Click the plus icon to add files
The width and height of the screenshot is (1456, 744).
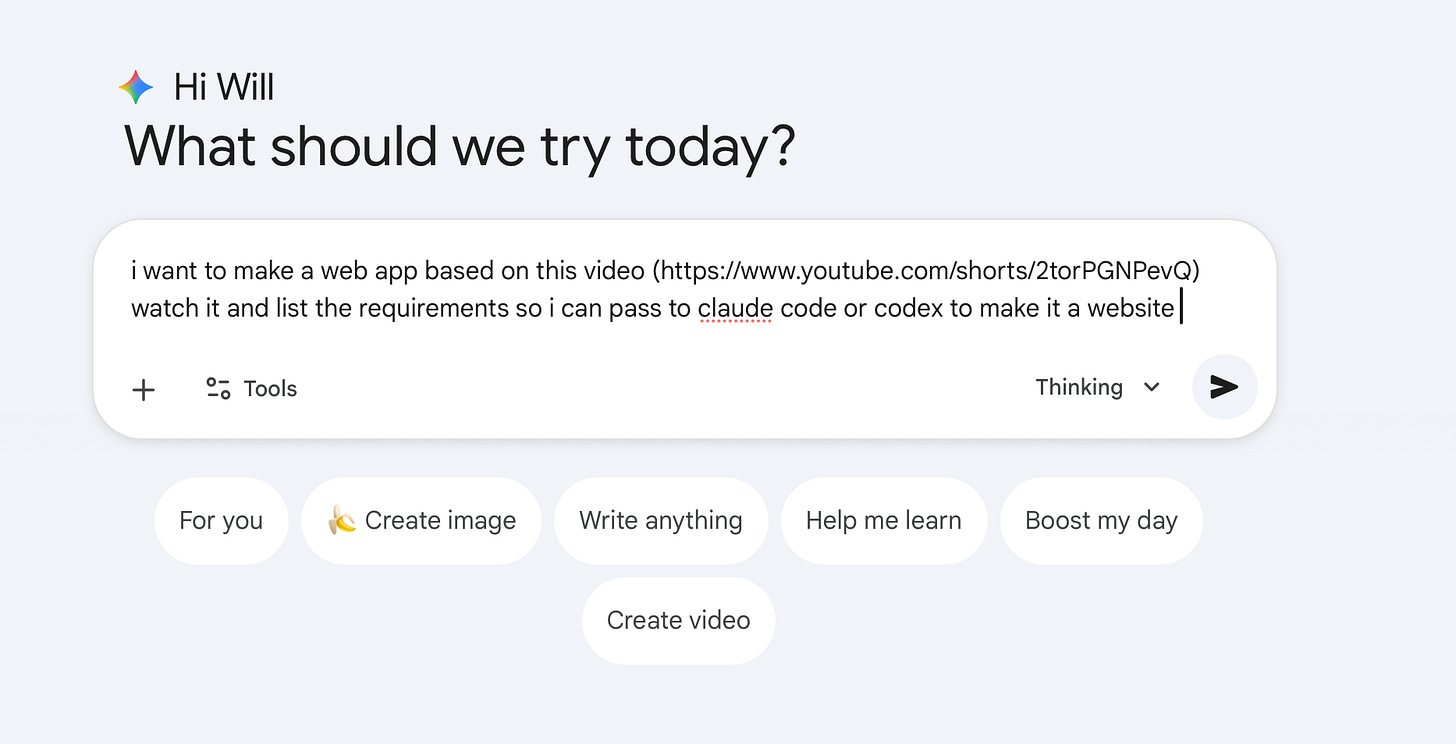144,389
